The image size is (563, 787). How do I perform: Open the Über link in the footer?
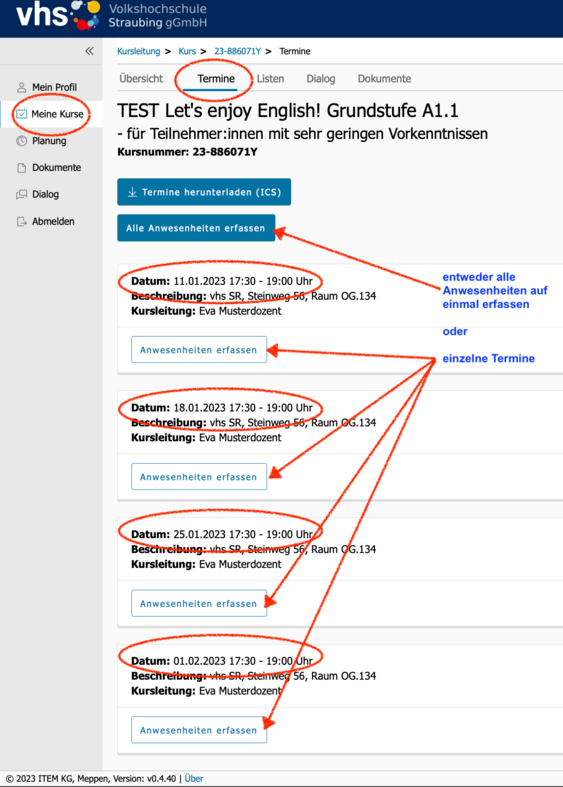194,778
